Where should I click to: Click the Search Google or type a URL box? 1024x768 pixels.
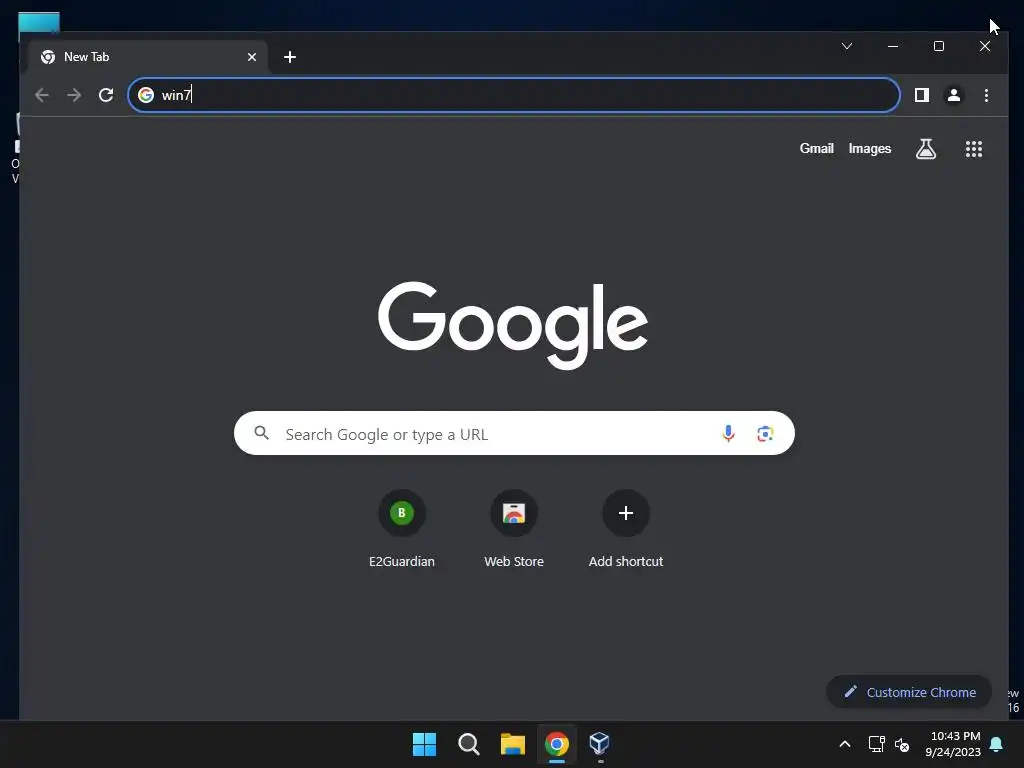point(514,433)
